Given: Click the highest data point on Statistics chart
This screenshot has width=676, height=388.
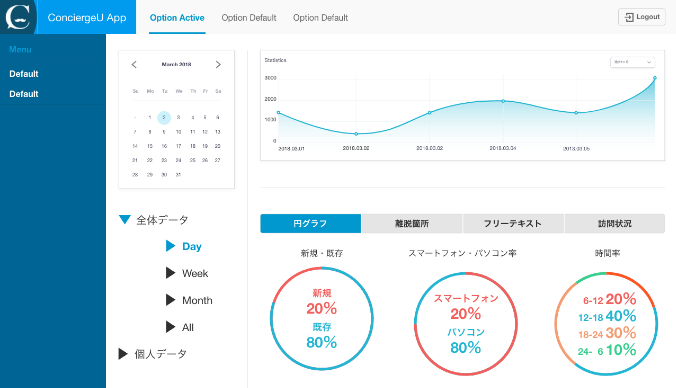Looking at the screenshot, I should (654, 78).
